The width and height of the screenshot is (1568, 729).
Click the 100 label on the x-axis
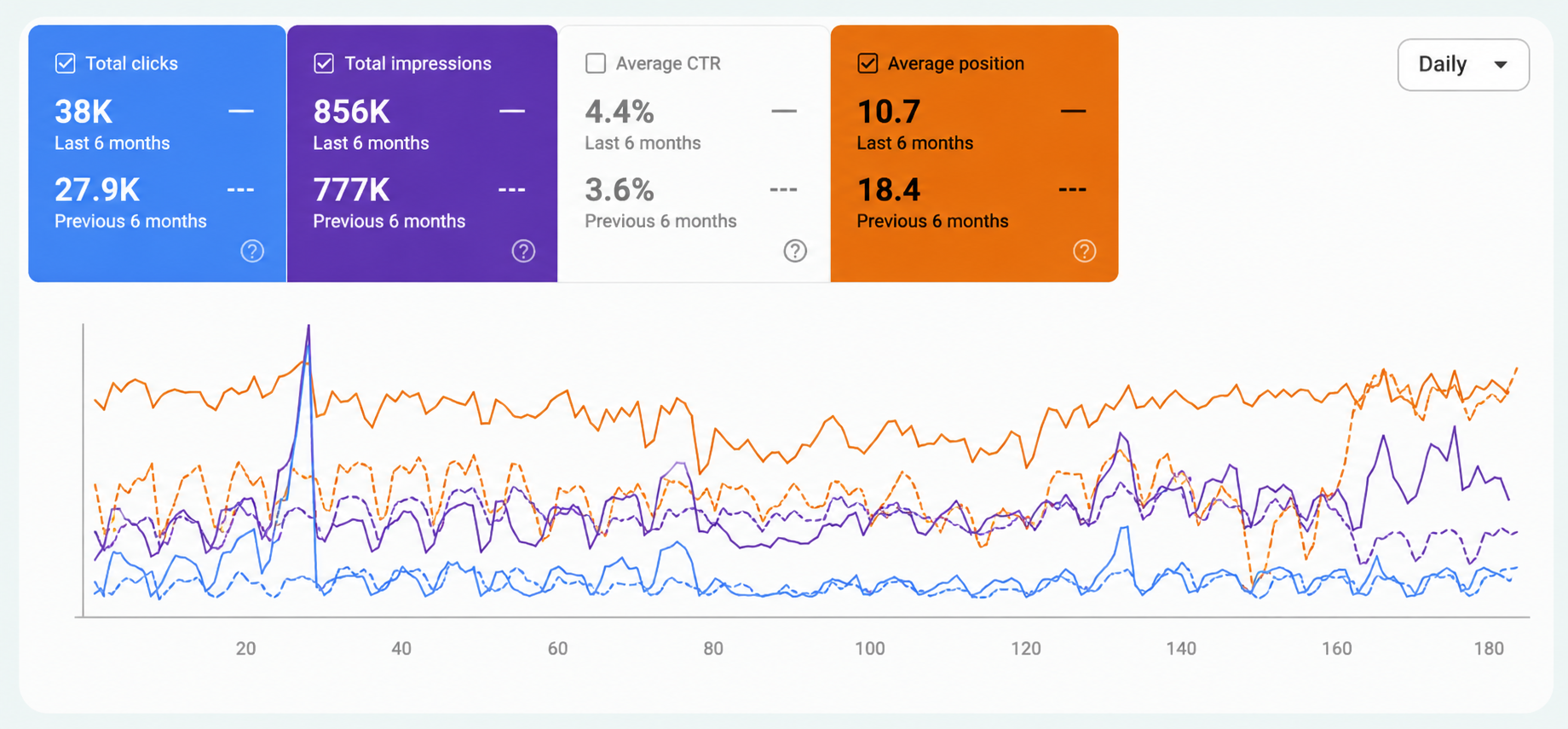tap(870, 649)
